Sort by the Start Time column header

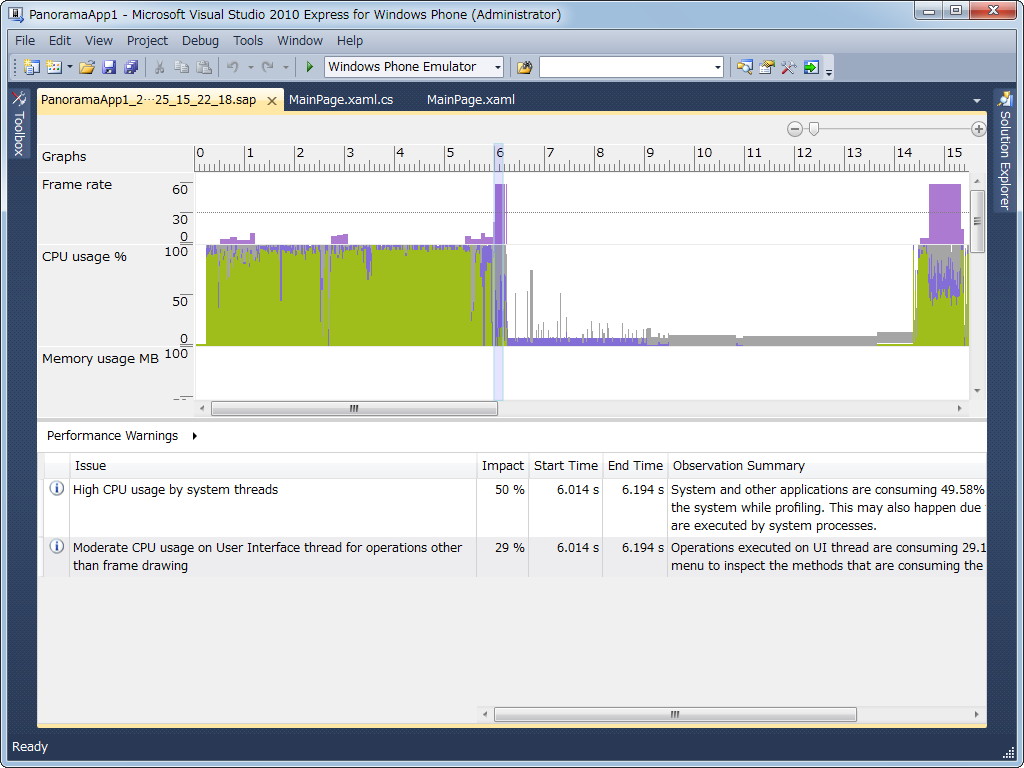coord(566,466)
